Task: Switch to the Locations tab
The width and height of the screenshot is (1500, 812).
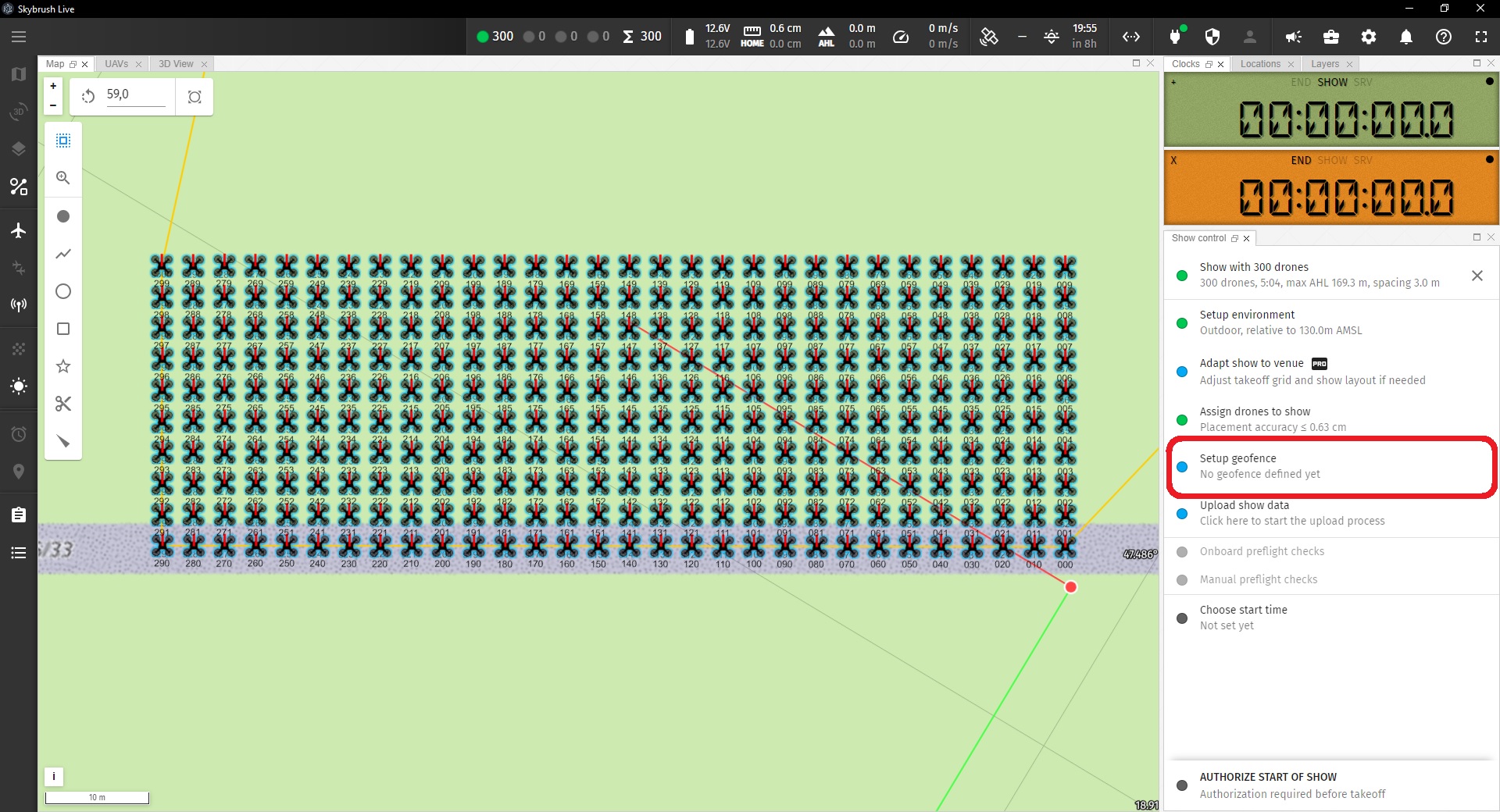Action: (1259, 64)
